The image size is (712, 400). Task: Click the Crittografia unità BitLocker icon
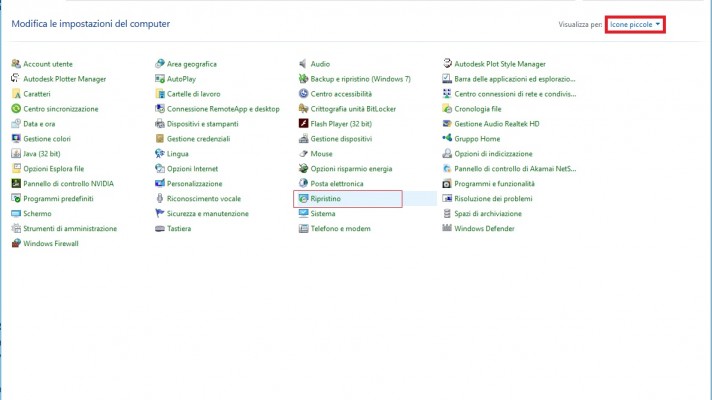click(x=303, y=109)
